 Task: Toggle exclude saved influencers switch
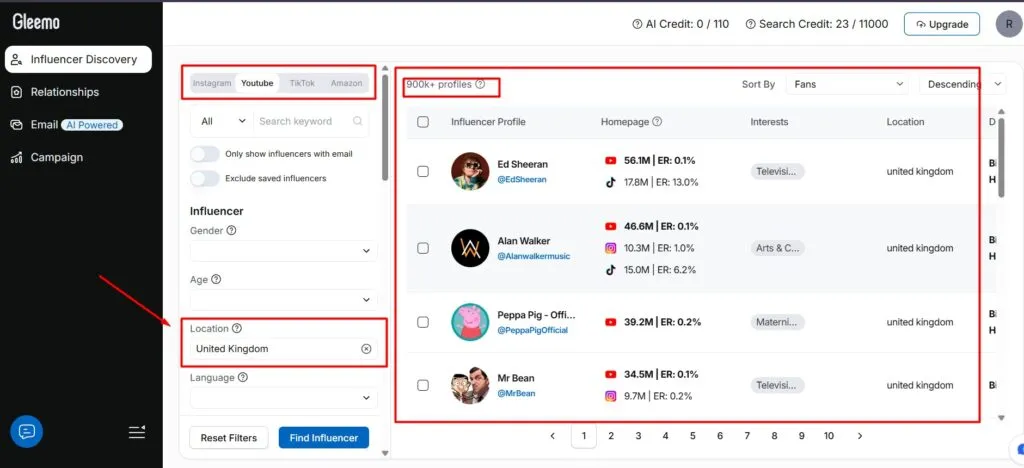[205, 178]
